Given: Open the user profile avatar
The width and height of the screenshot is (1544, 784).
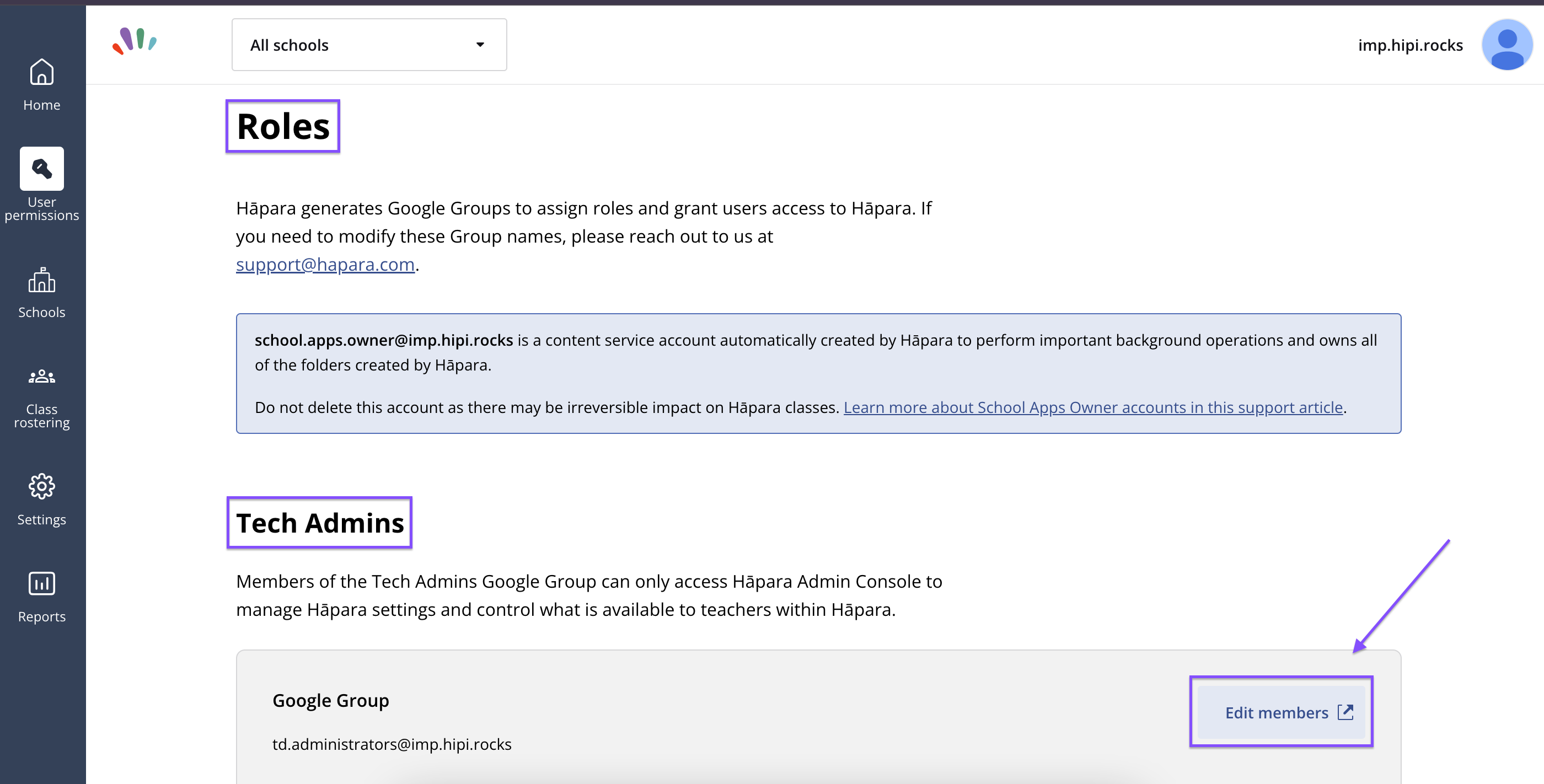Looking at the screenshot, I should click(x=1507, y=44).
